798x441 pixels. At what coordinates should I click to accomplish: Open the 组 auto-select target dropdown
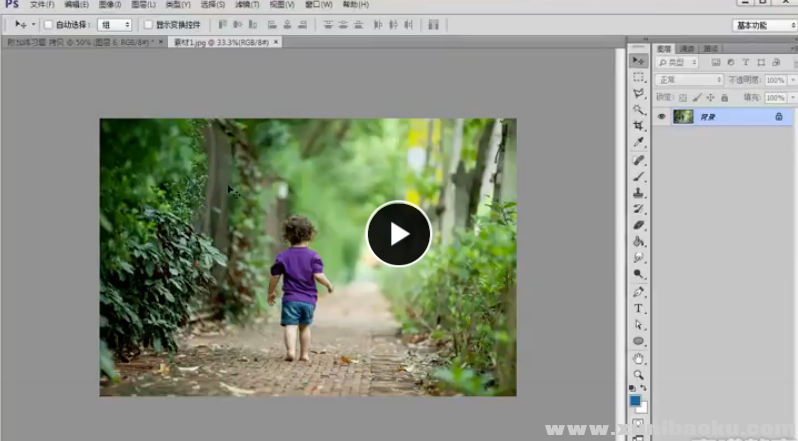click(114, 24)
